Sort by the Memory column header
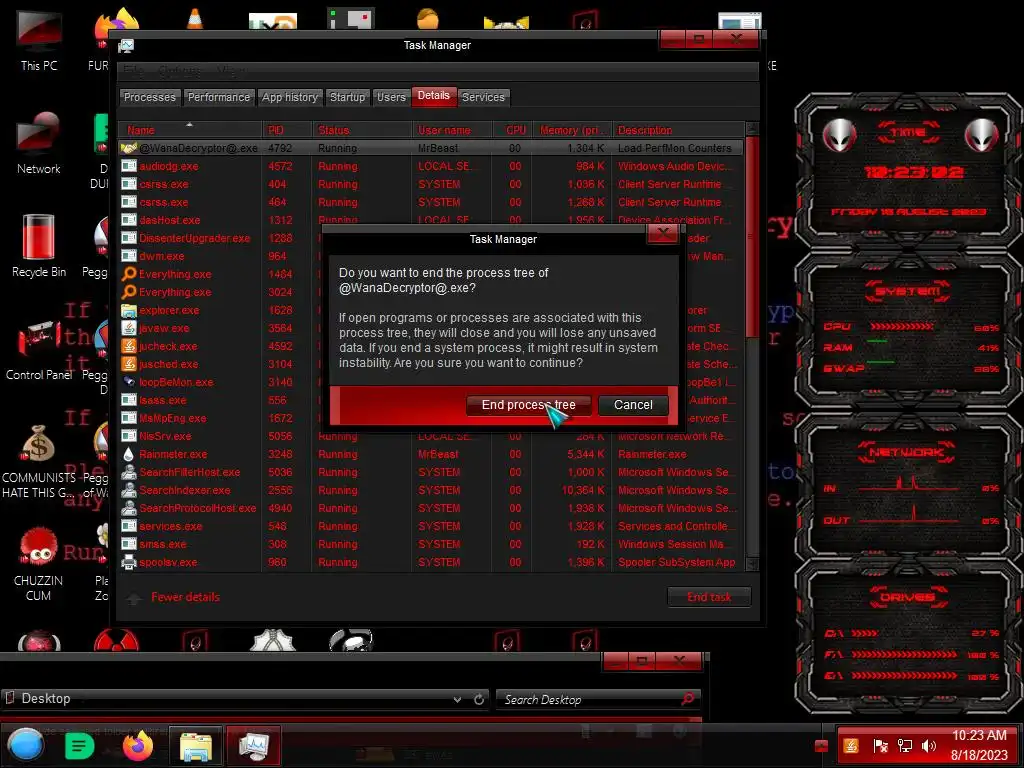This screenshot has width=1024, height=768. (573, 130)
